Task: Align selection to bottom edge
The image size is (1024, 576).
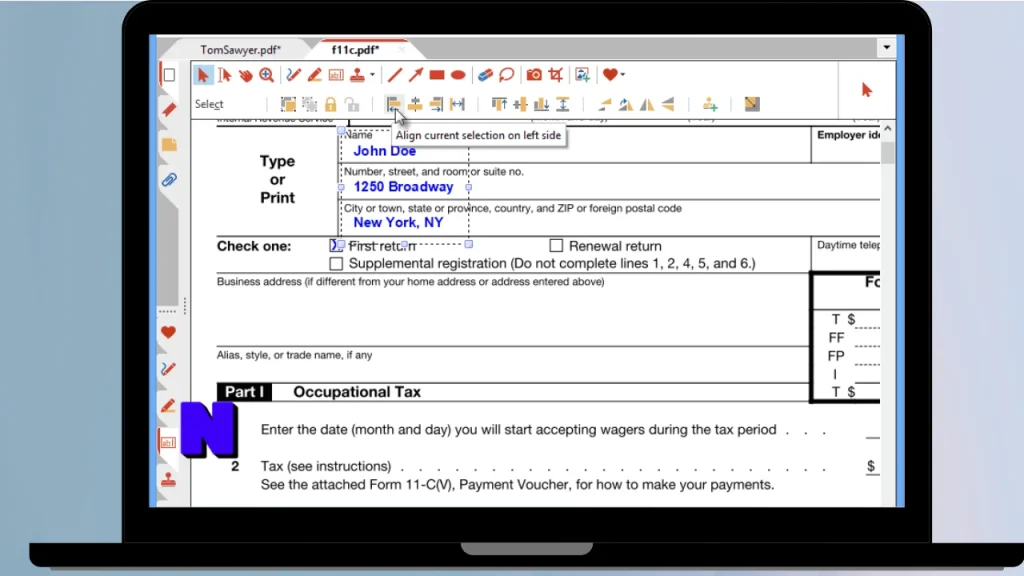Action: 541,104
